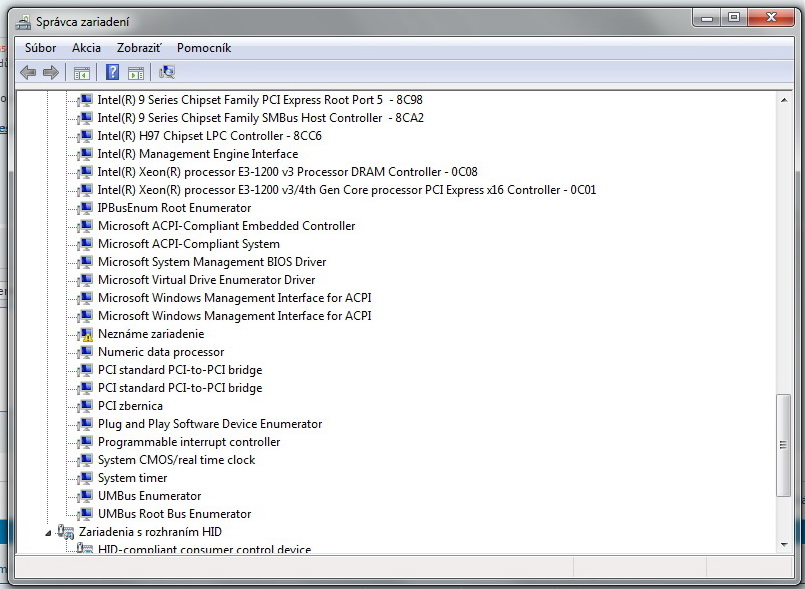
Task: Open the Súbor menu
Action: 41,48
